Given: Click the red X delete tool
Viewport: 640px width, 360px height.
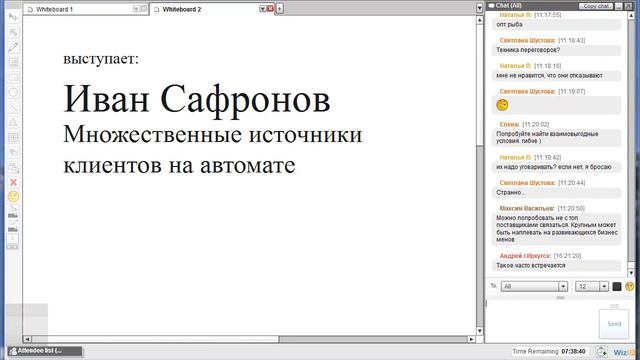Looking at the screenshot, I should click(13, 182).
